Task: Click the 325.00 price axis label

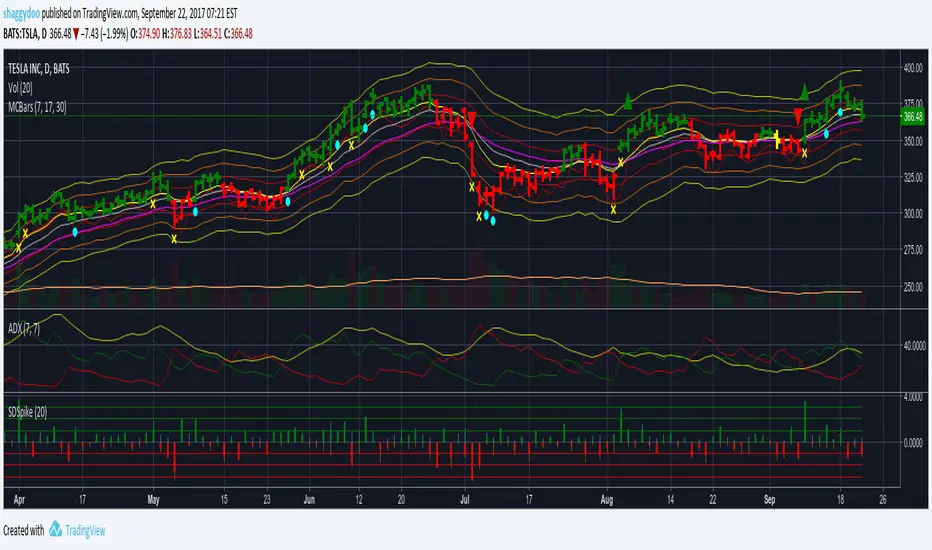Action: coord(913,178)
